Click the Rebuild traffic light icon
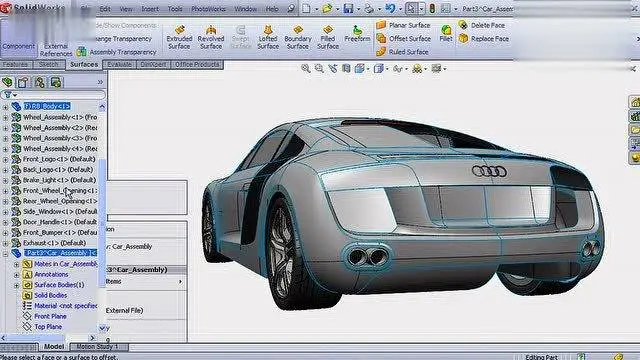The image size is (640, 360). coord(432,8)
